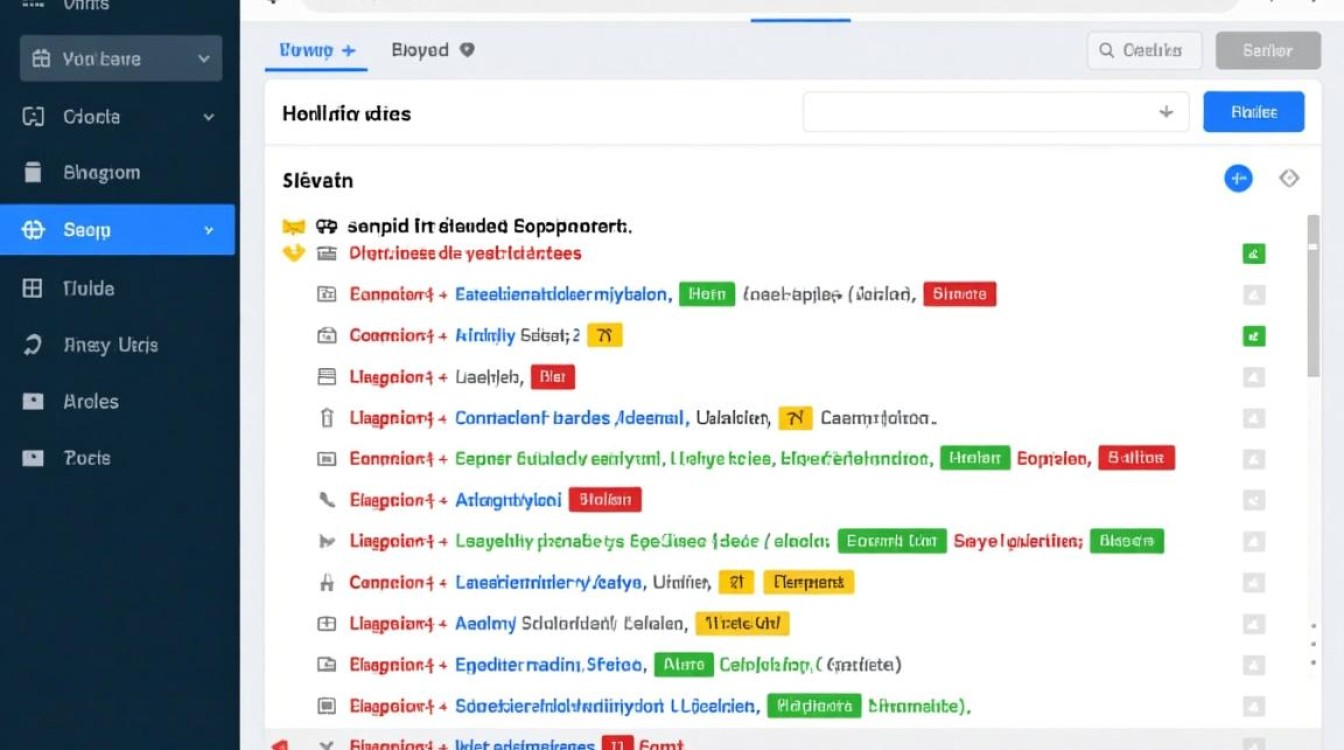Uncheck the green checkbox on the Kindly Sdoat row
The width and height of the screenshot is (1344, 750).
click(x=1253, y=336)
